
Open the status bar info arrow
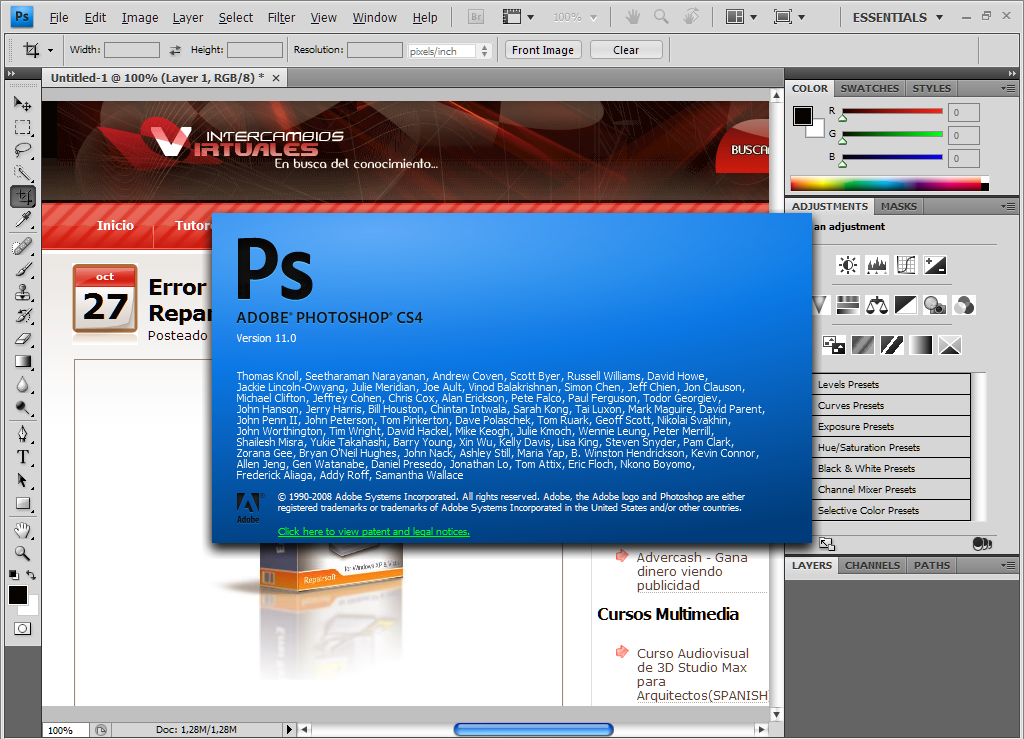pyautogui.click(x=289, y=729)
